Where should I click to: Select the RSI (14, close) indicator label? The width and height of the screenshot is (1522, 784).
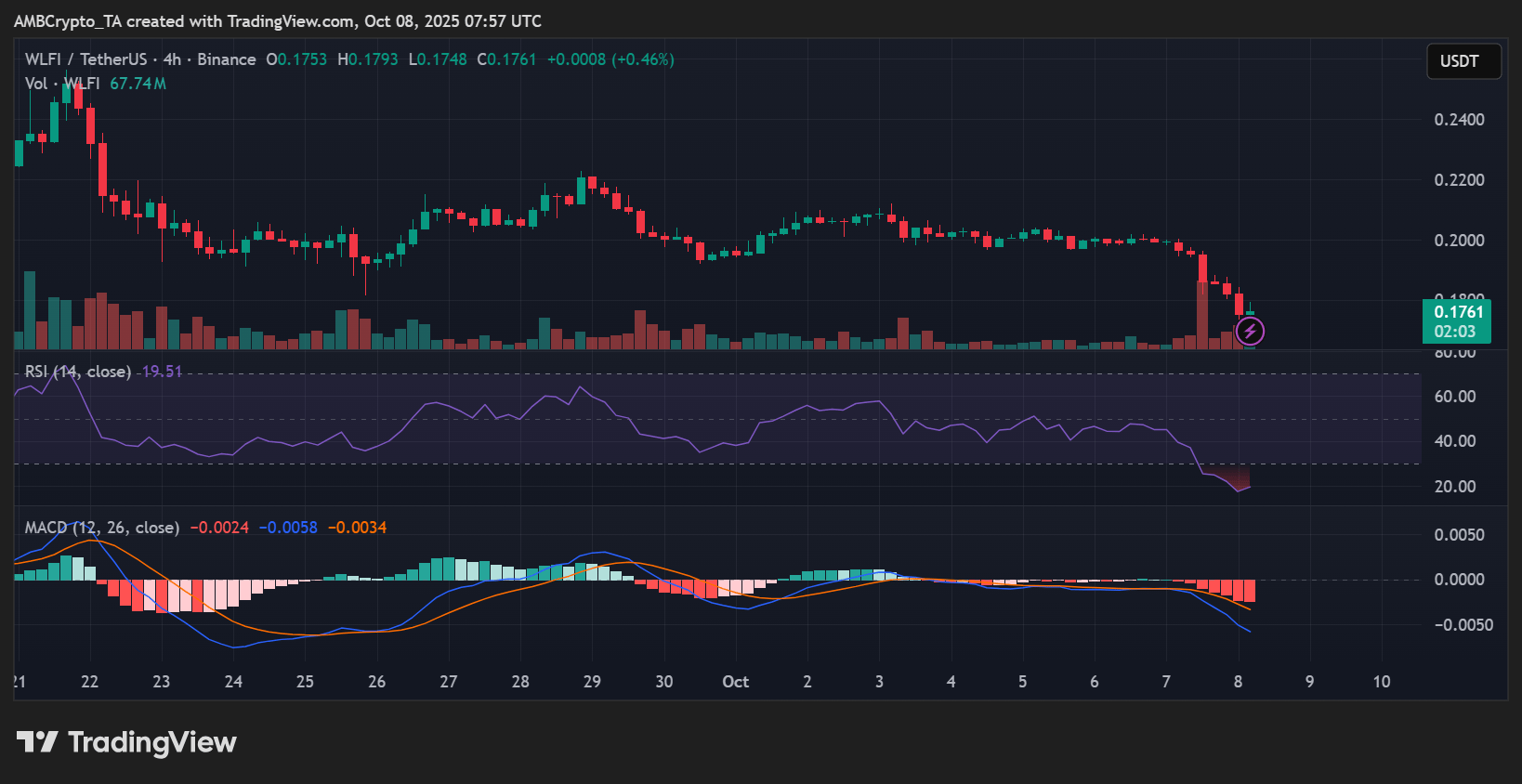78,372
